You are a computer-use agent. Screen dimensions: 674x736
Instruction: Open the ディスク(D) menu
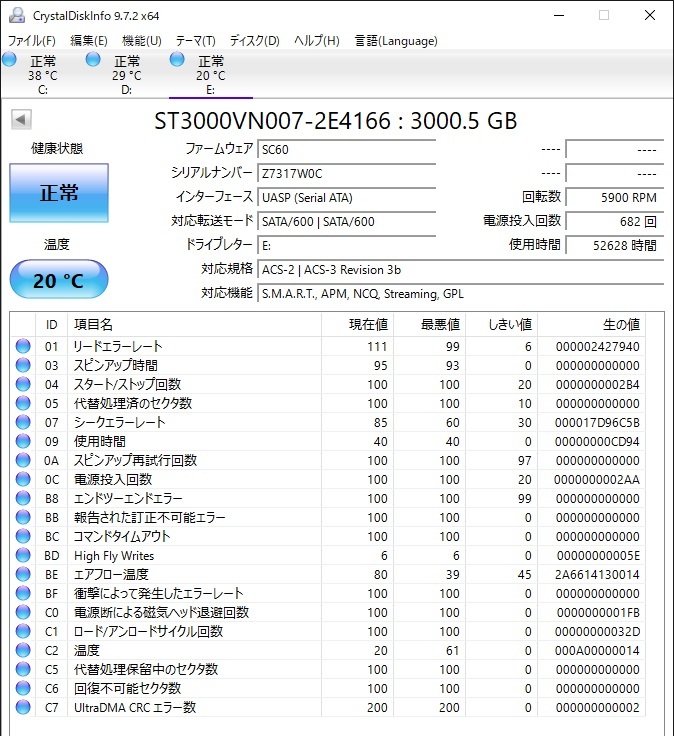254,41
